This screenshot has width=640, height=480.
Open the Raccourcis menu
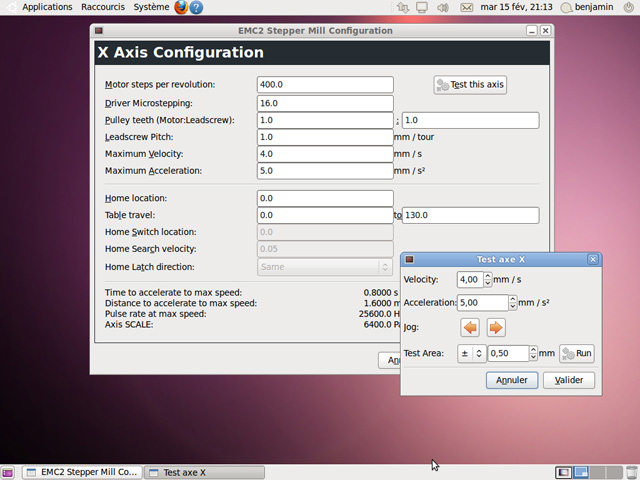pyautogui.click(x=103, y=7)
